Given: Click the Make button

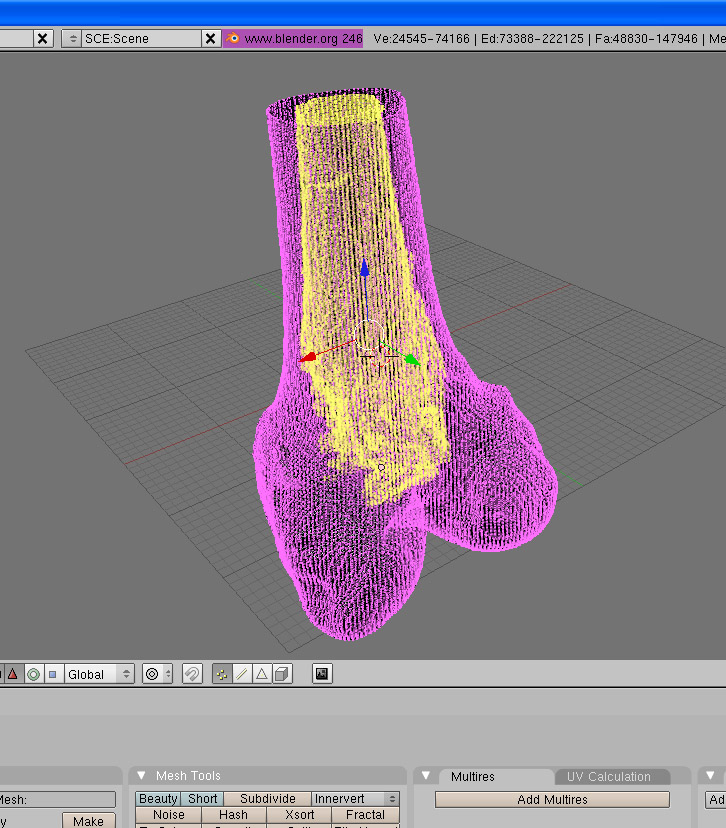Looking at the screenshot, I should click(x=89, y=821).
